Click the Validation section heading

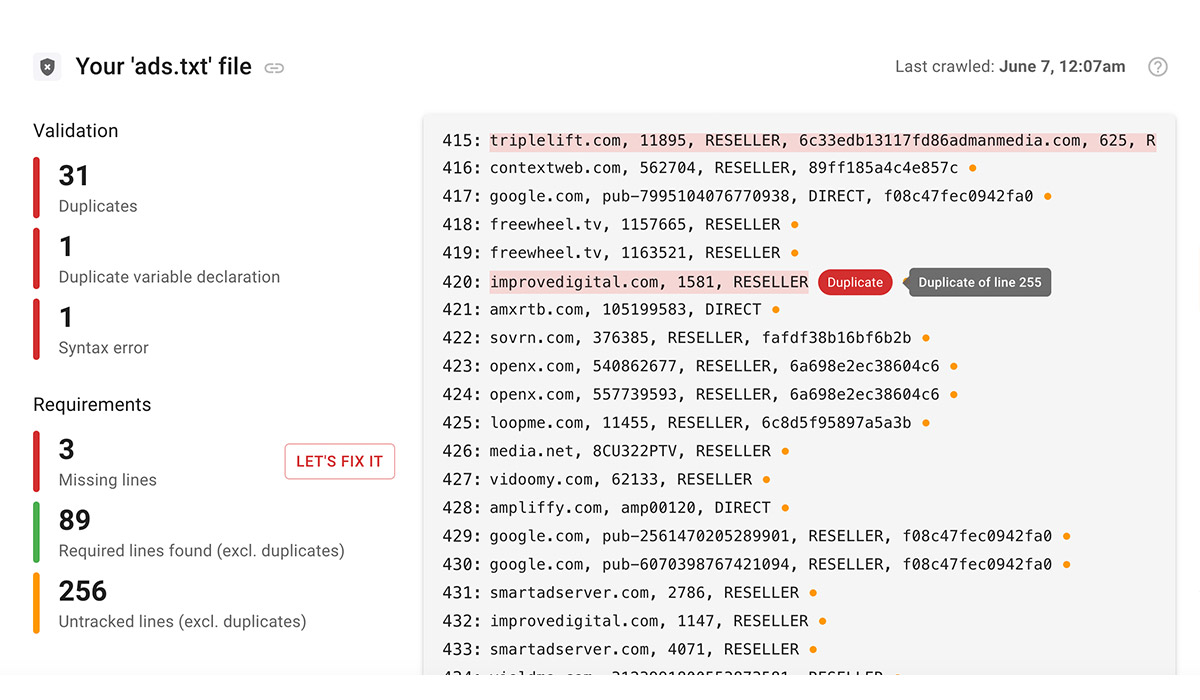click(x=76, y=131)
